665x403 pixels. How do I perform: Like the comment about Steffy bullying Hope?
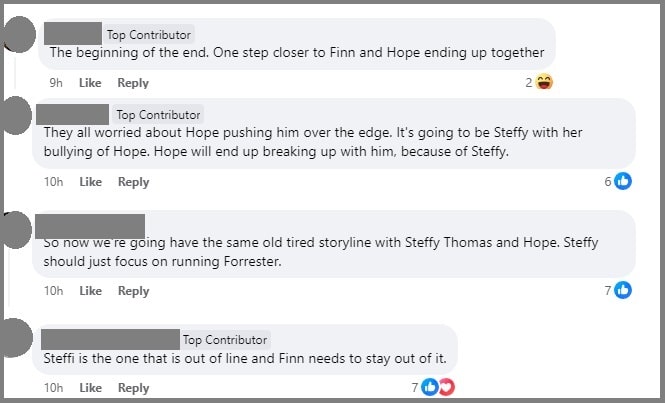tap(90, 182)
